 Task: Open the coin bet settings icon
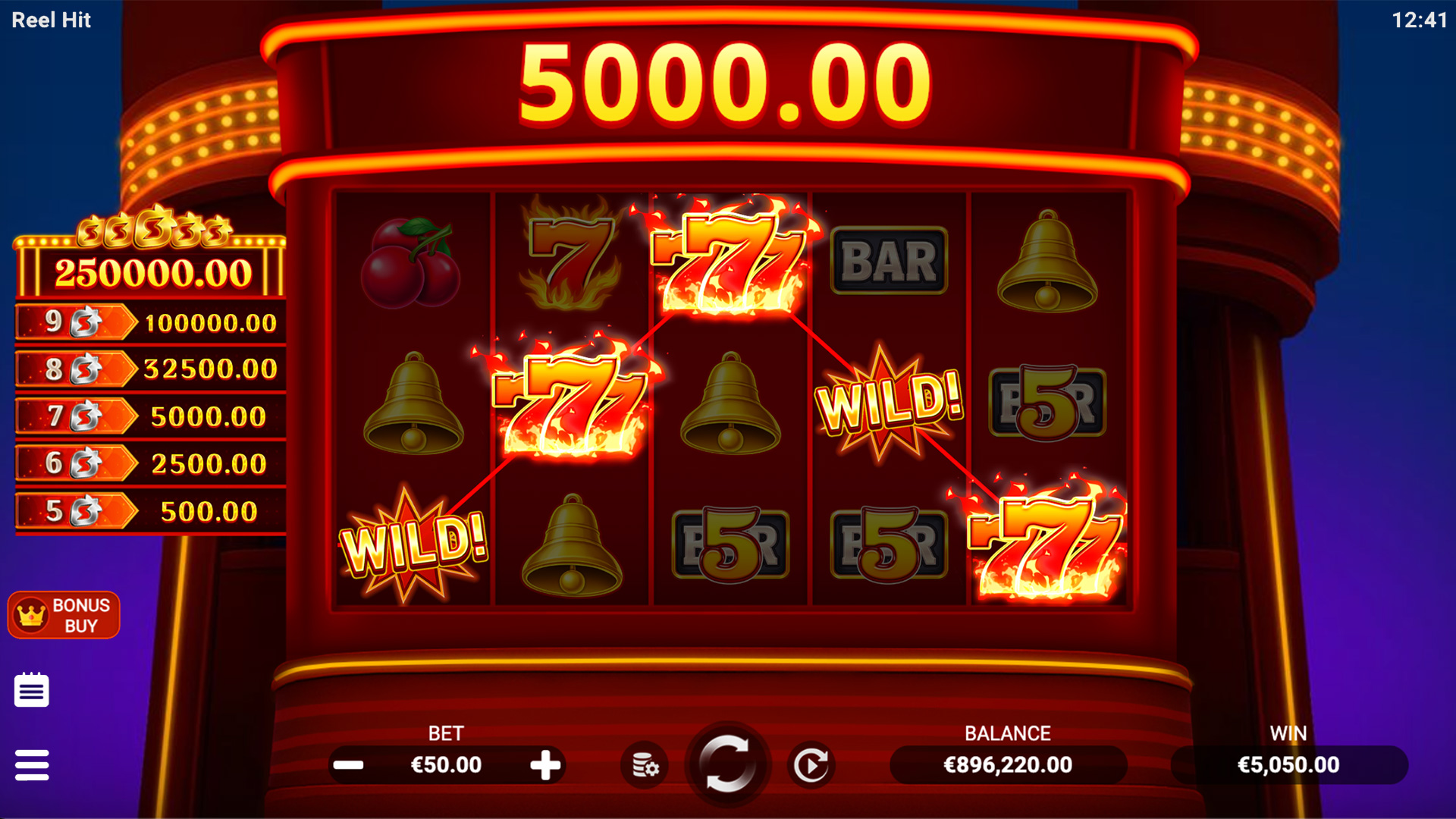(645, 765)
